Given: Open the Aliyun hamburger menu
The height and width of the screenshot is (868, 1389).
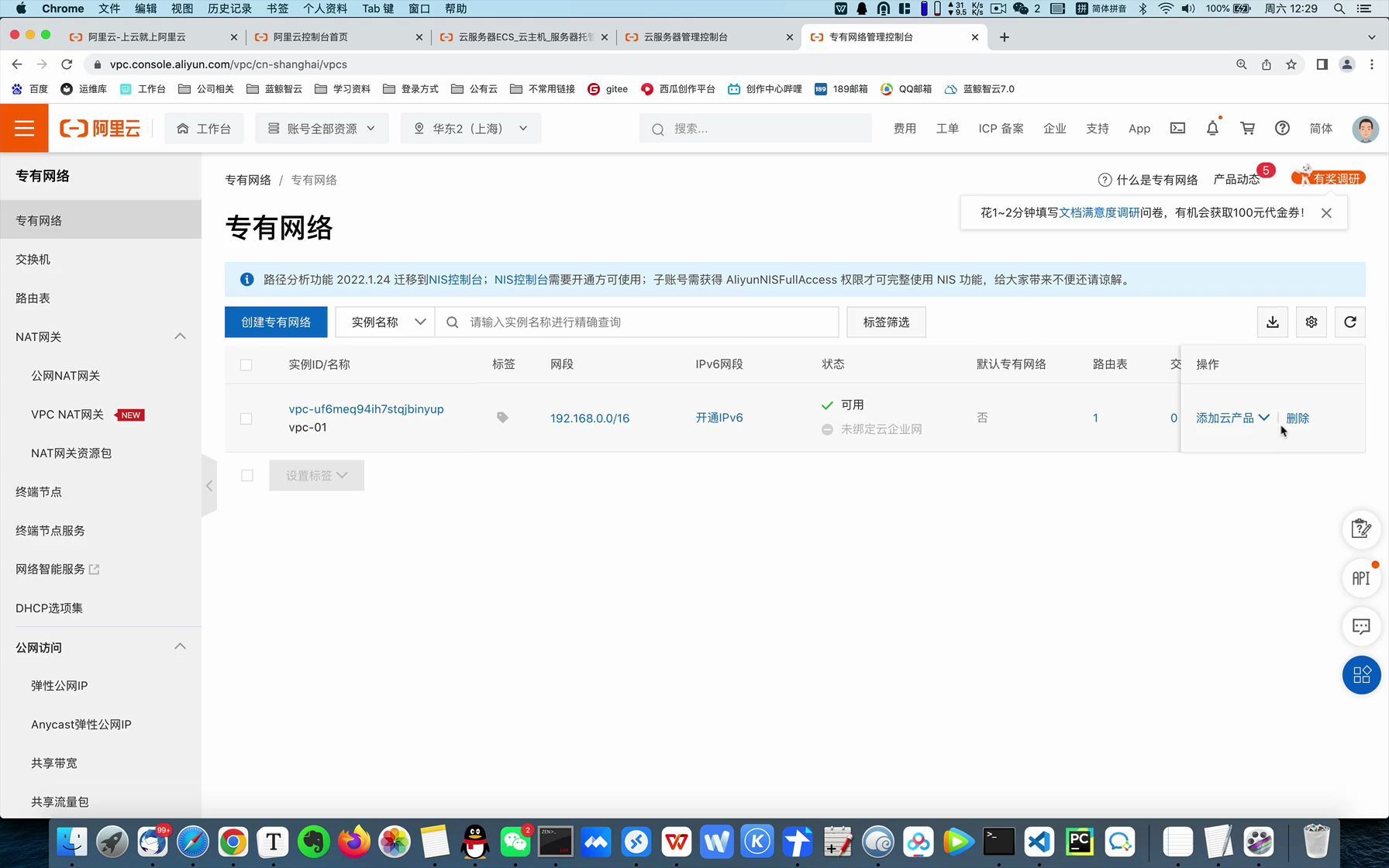Looking at the screenshot, I should pos(24,129).
